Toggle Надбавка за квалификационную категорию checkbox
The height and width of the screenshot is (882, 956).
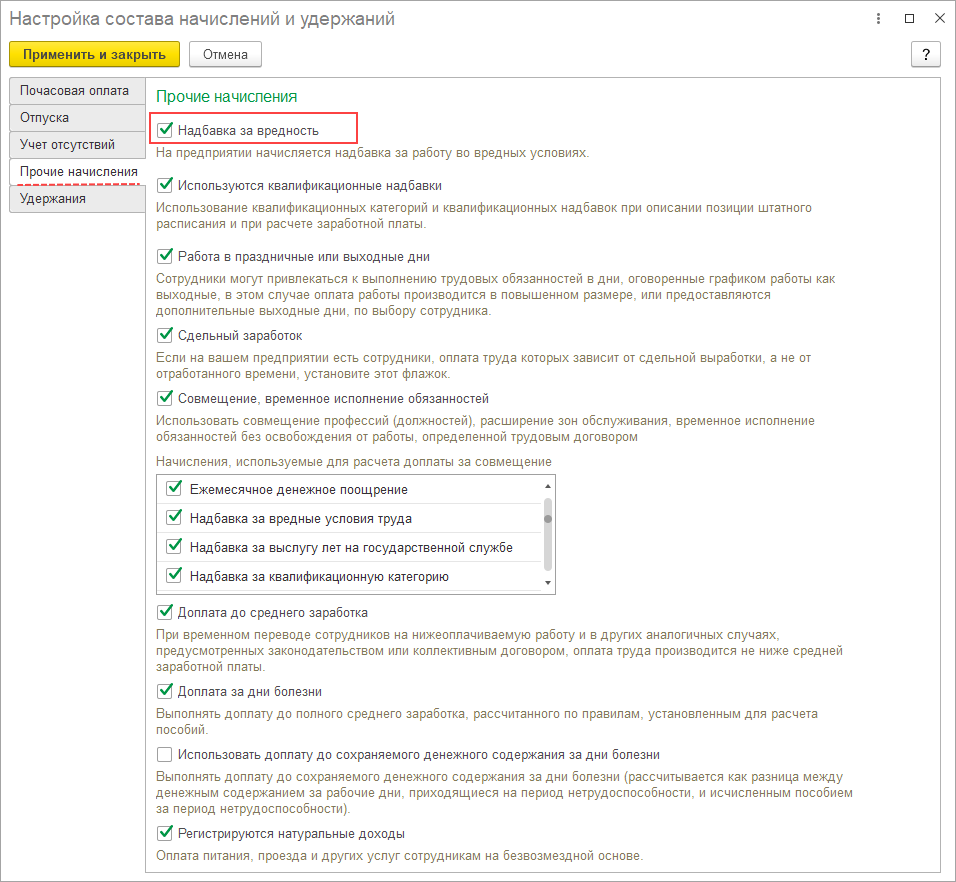coord(174,575)
